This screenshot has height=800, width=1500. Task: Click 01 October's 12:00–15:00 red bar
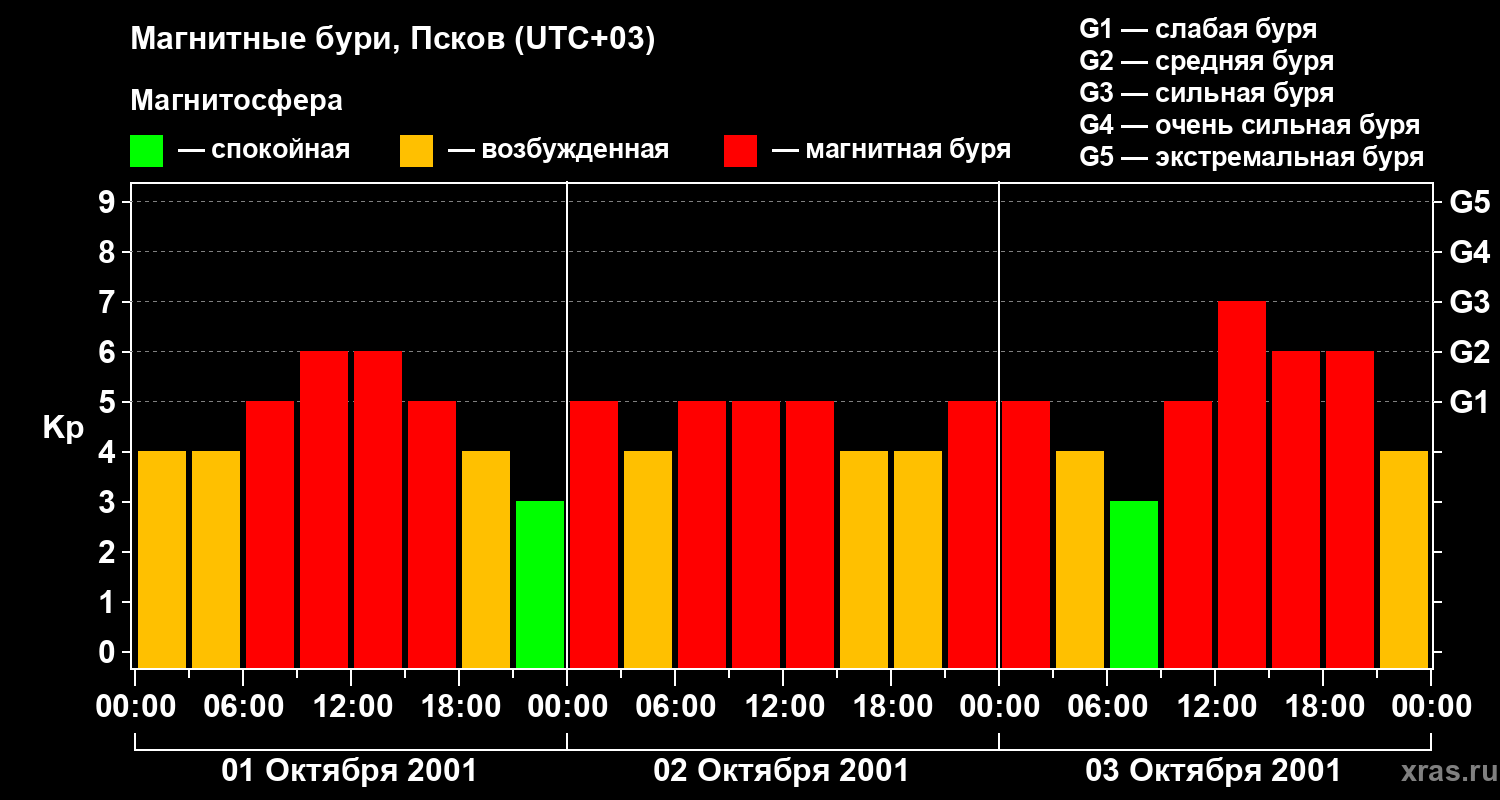[x=378, y=509]
